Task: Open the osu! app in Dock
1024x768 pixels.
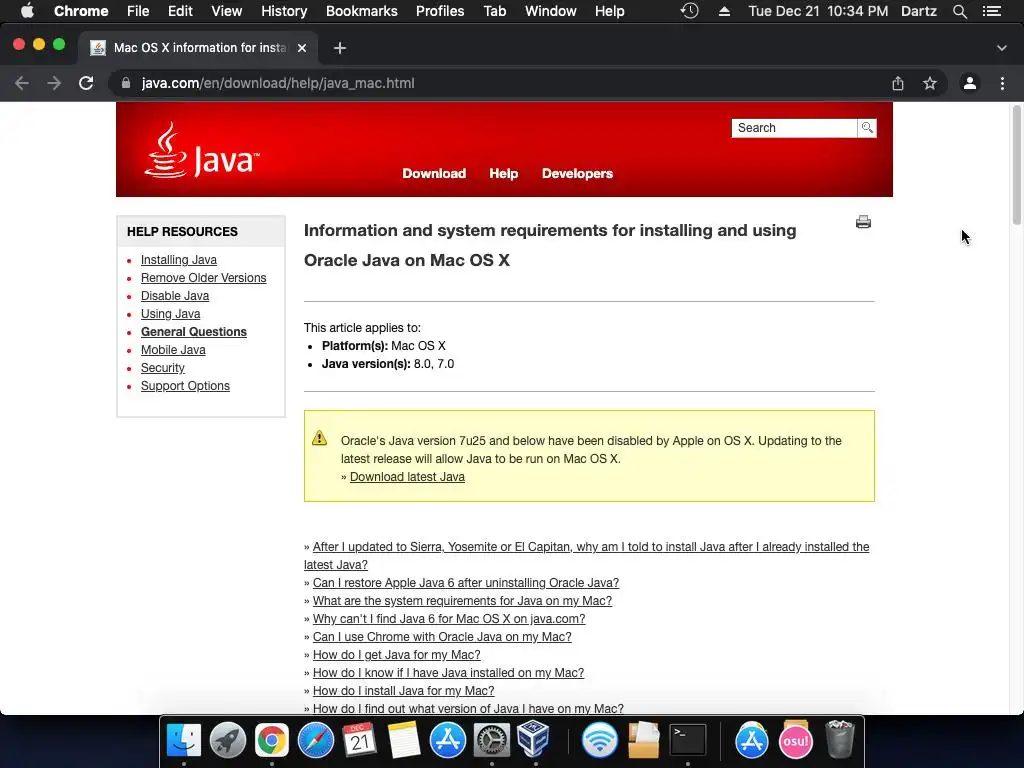Action: 796,740
